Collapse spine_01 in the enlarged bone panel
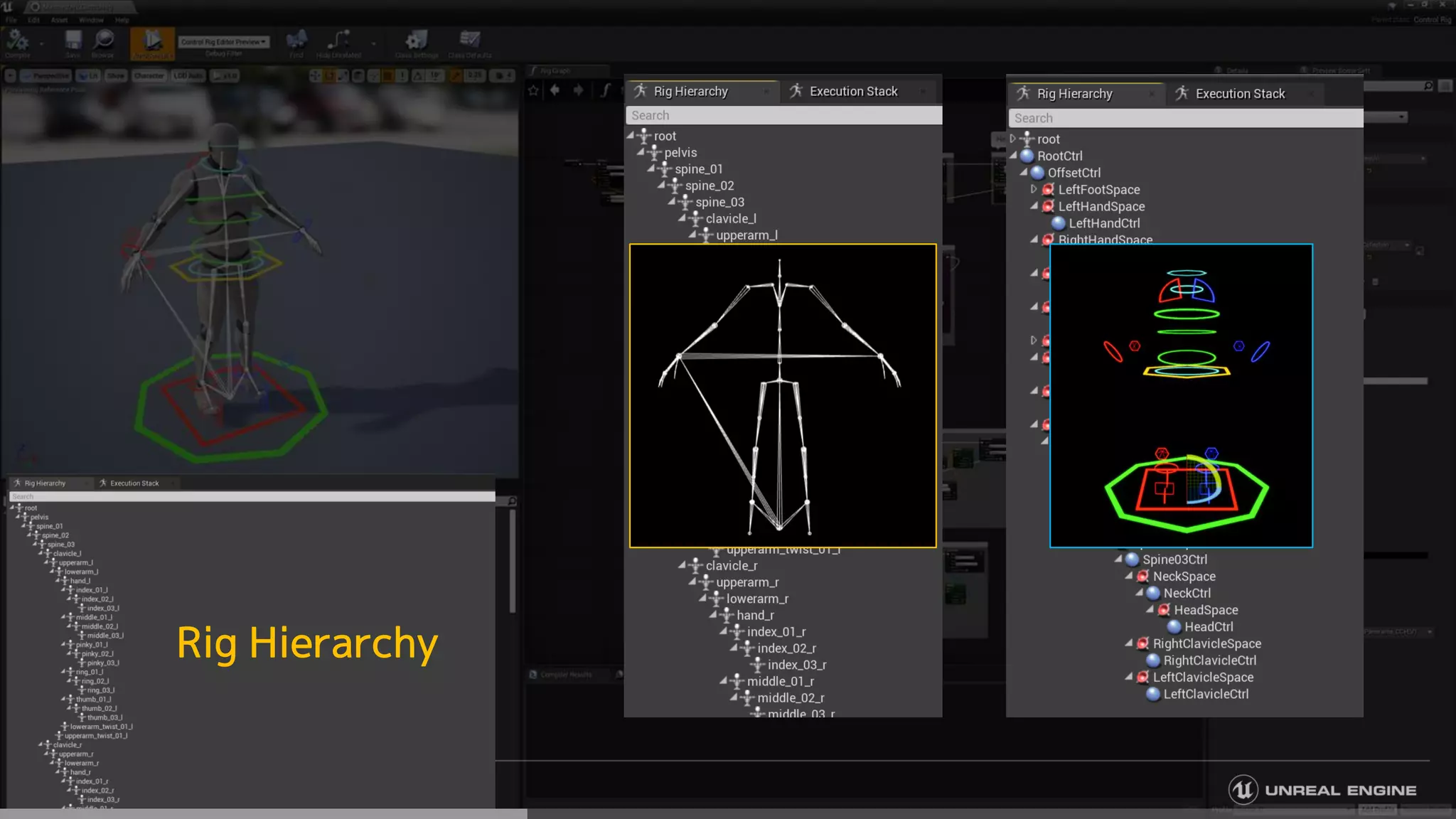Screen dimensions: 1456x819 click(x=651, y=168)
